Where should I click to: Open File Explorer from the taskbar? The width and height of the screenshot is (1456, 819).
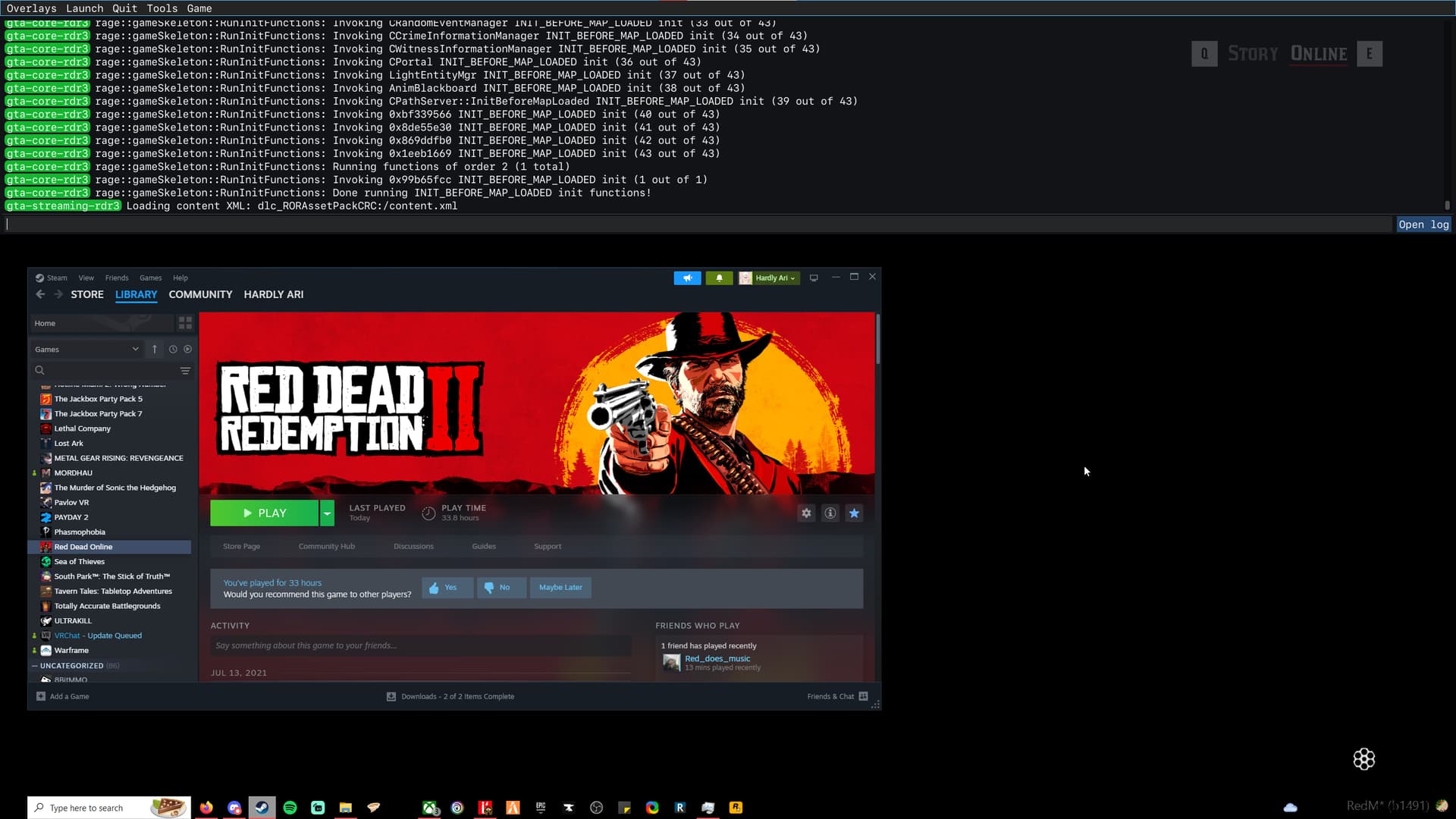click(346, 808)
